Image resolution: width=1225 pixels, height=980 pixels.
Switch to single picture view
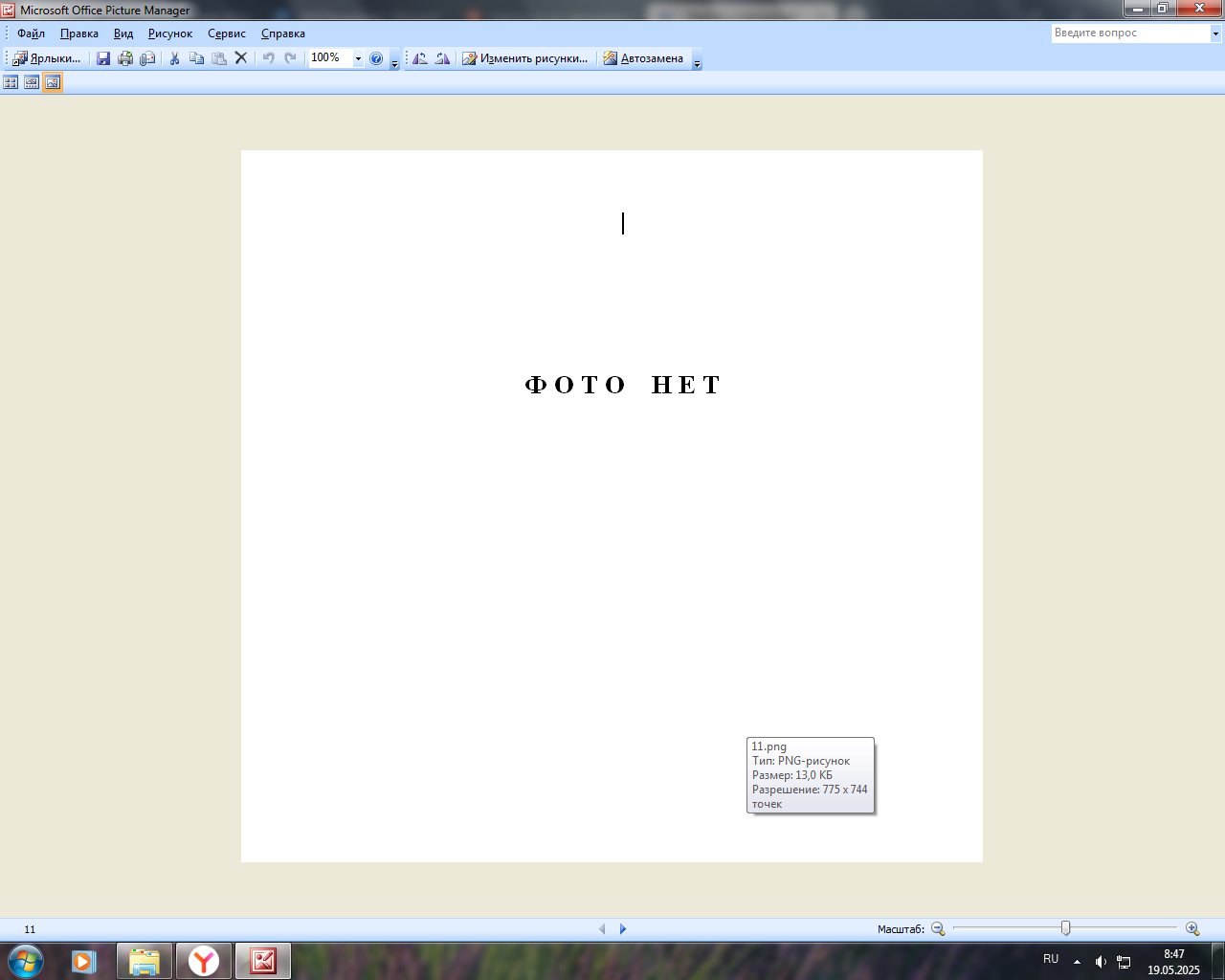(x=53, y=83)
